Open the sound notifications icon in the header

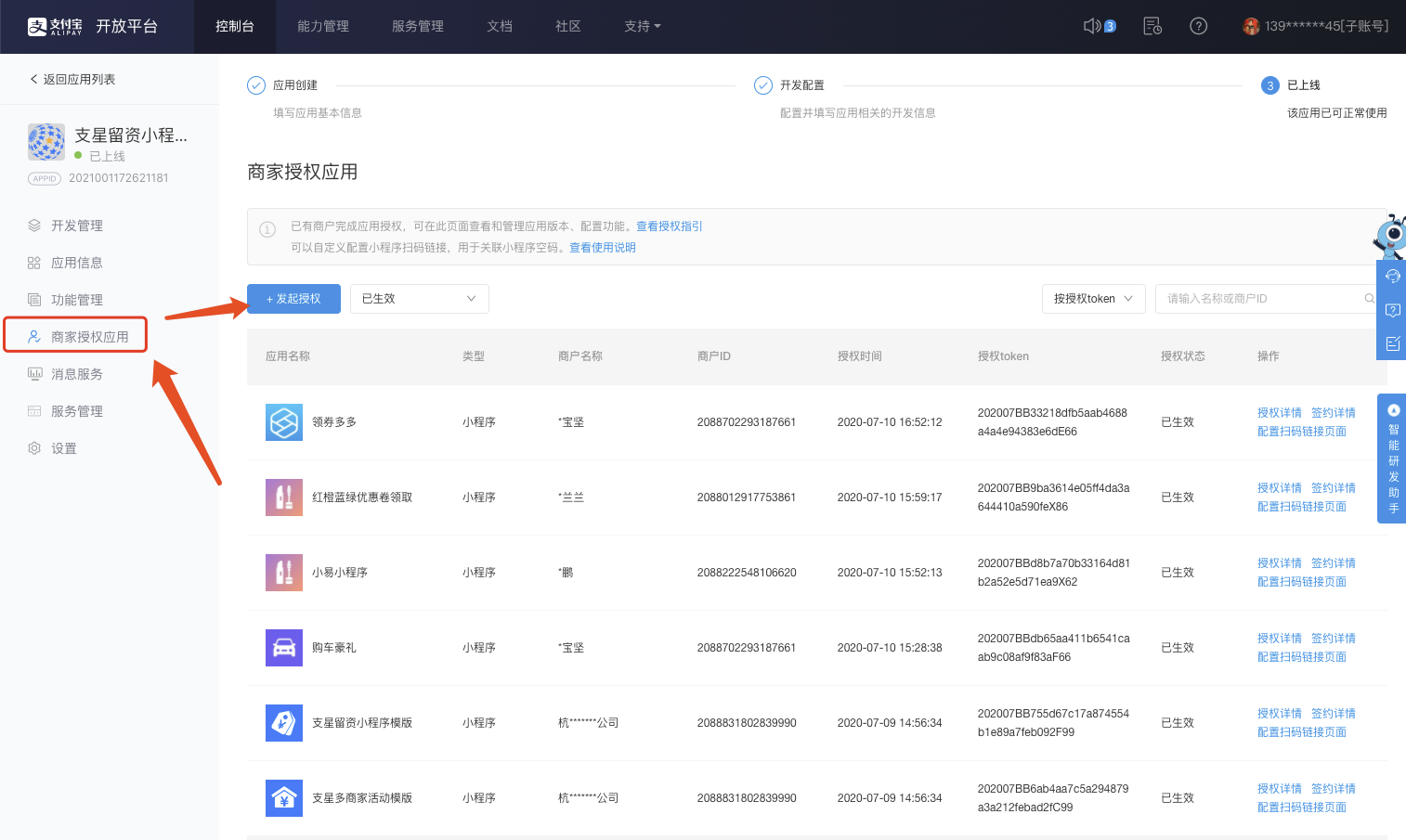pos(1093,26)
